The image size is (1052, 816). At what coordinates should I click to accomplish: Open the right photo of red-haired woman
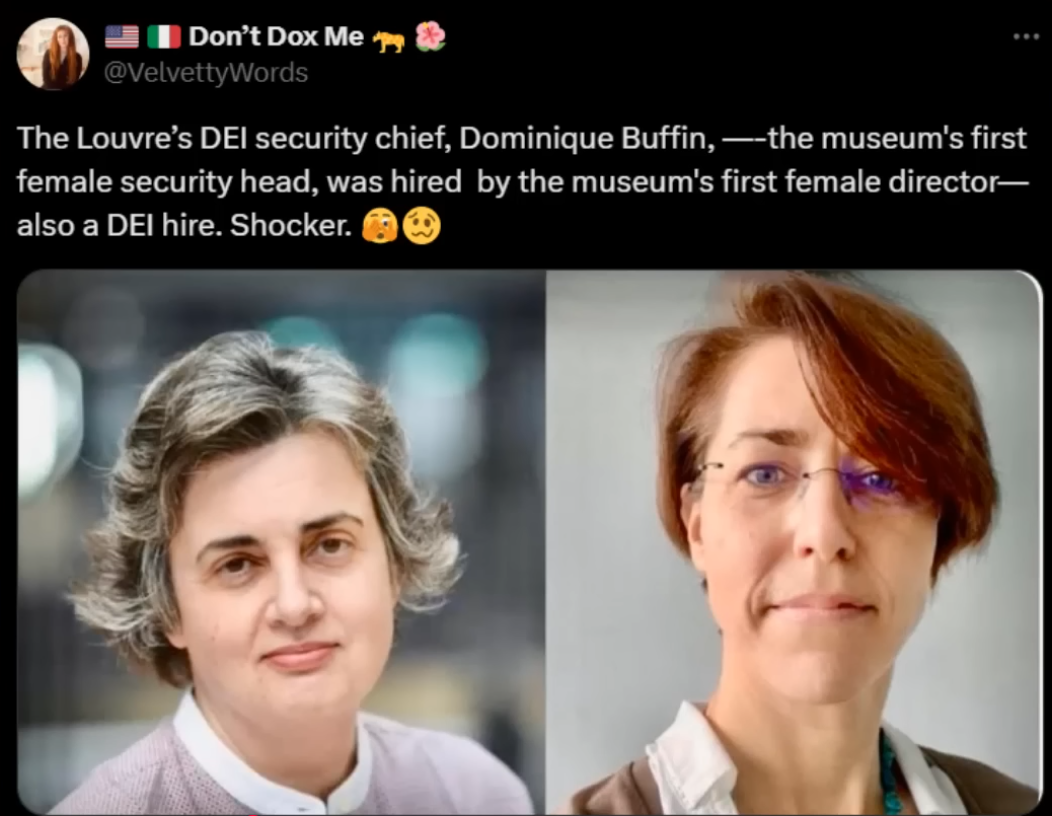coord(794,542)
